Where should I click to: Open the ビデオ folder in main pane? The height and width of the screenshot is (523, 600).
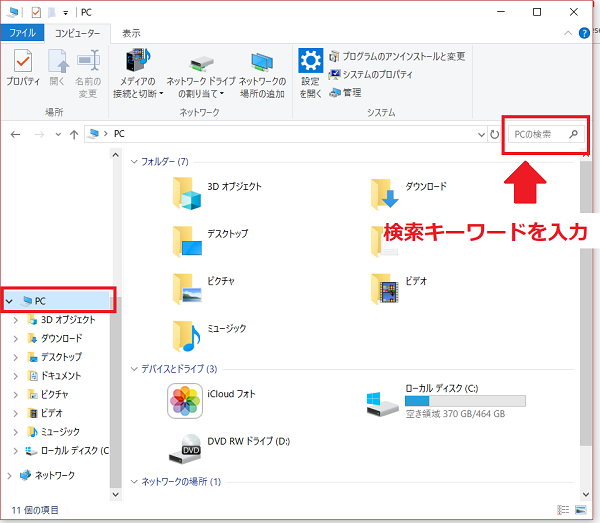399,288
